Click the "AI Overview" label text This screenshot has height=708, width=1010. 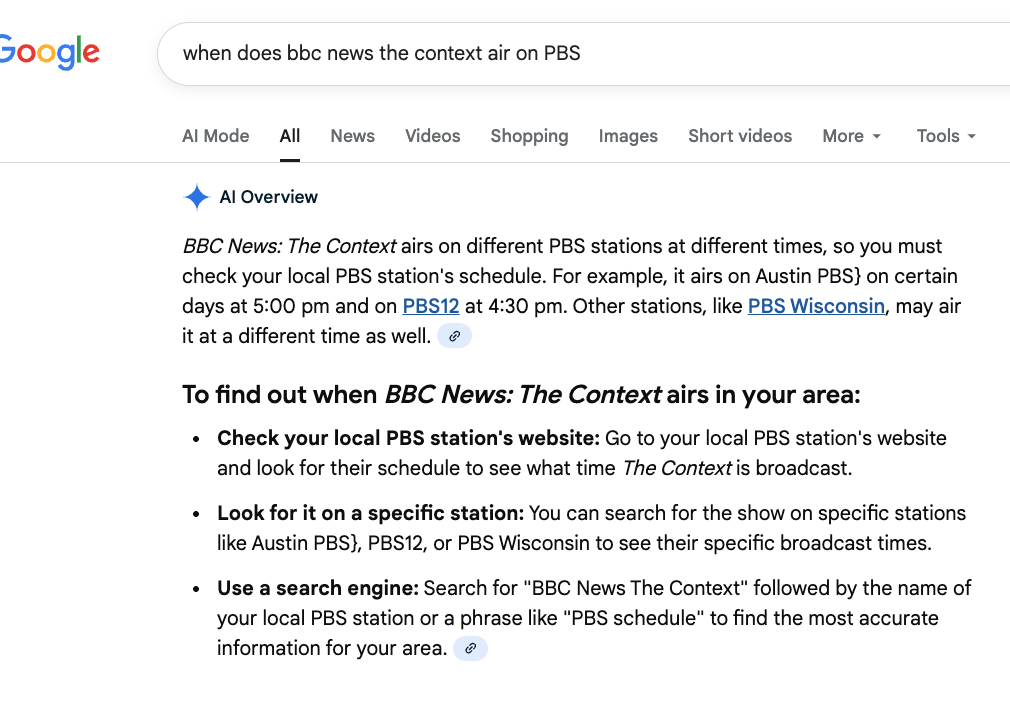click(268, 197)
